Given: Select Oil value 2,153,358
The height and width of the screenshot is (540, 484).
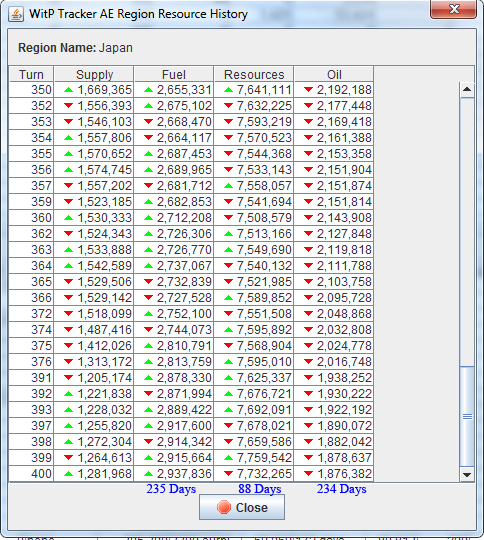Looking at the screenshot, I should point(334,154).
